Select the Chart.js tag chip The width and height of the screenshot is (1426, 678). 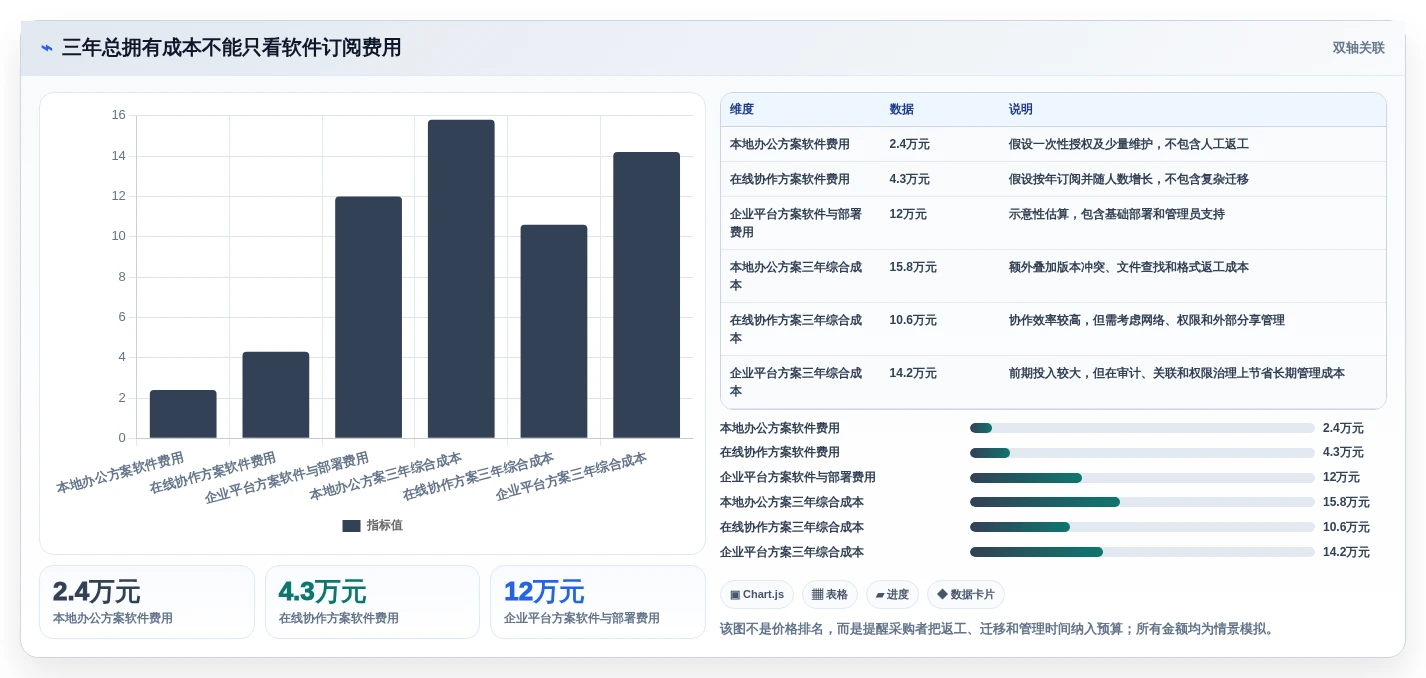pyautogui.click(x=757, y=594)
